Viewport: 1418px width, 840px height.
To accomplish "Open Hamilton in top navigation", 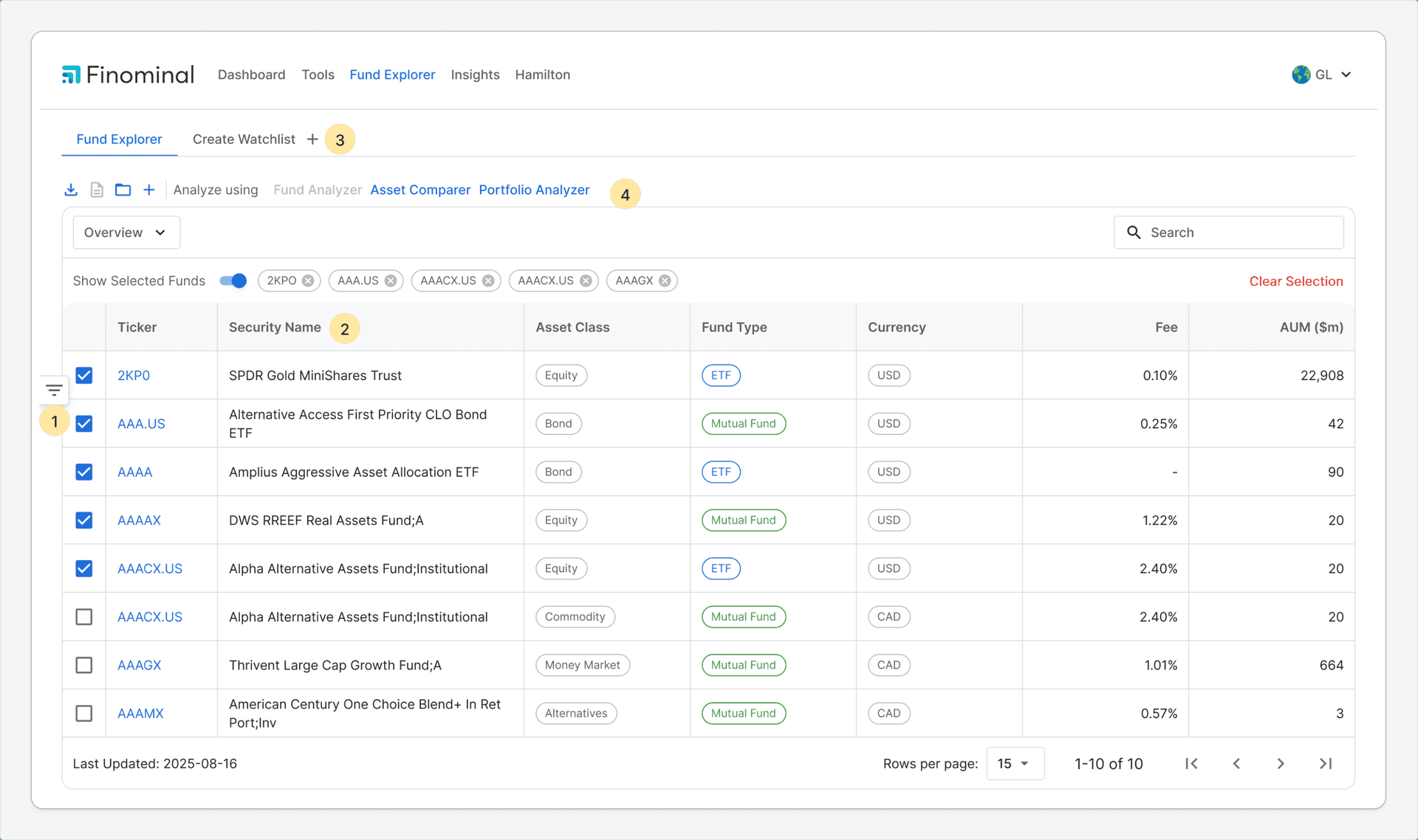I will pyautogui.click(x=542, y=75).
